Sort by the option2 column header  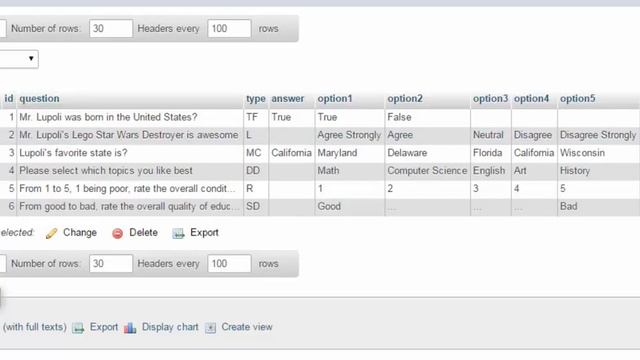[405, 99]
